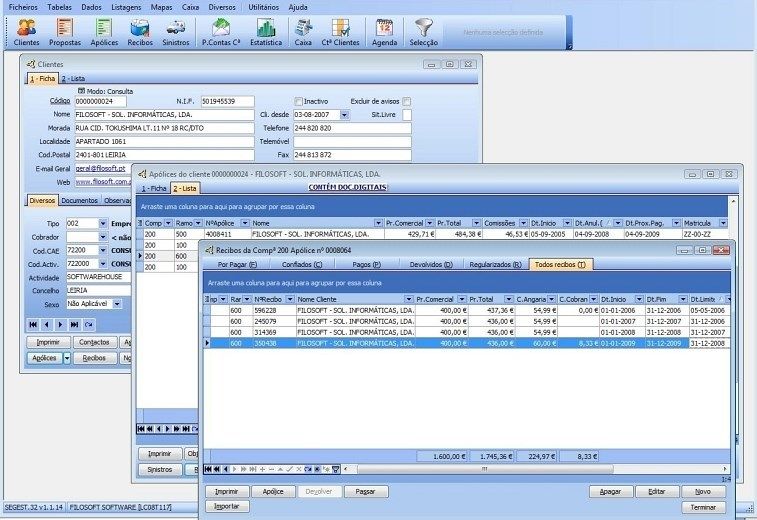
Task: Open the Clientes toolbar icon
Action: (27, 32)
